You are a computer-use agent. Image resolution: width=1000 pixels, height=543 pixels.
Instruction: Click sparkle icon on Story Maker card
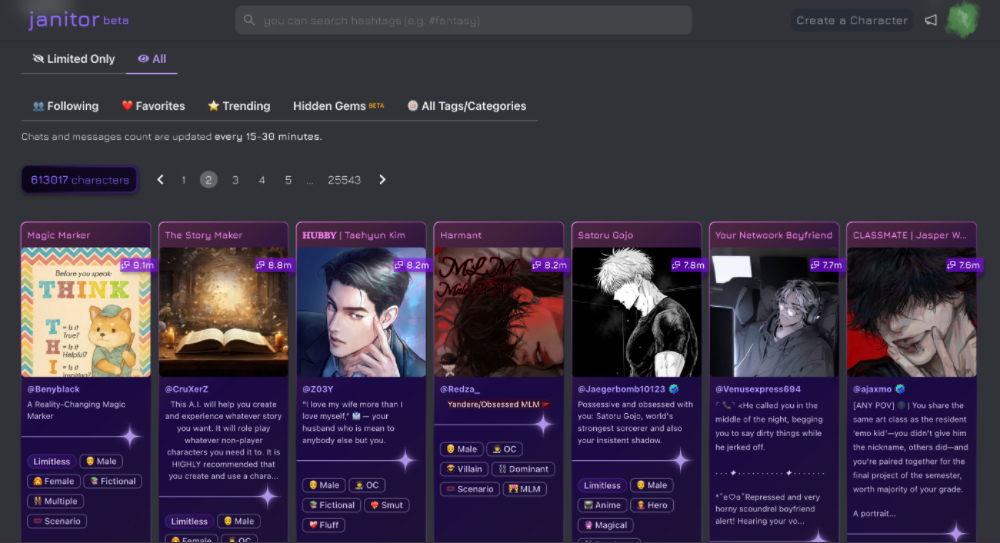click(x=268, y=495)
